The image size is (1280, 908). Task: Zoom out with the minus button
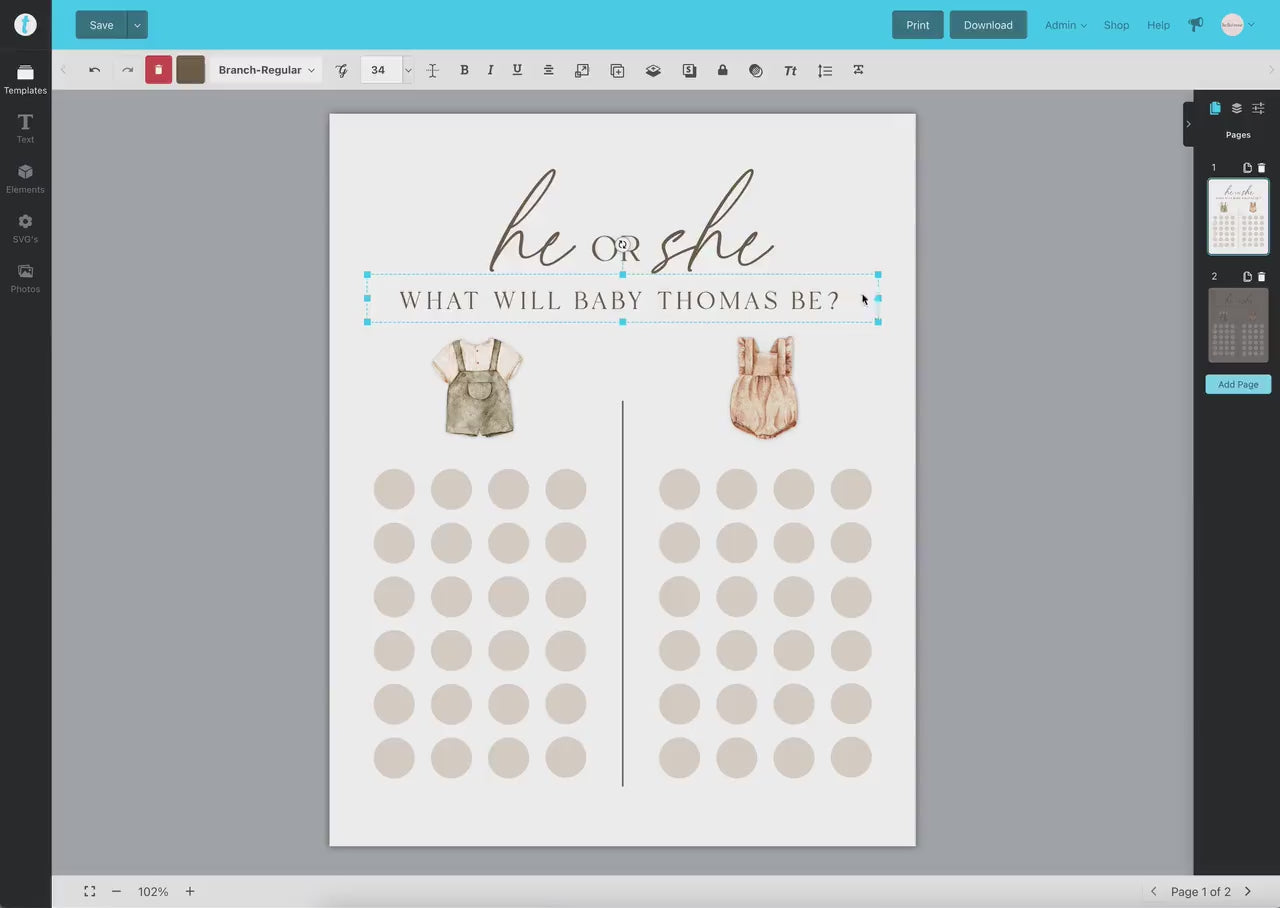[116, 891]
